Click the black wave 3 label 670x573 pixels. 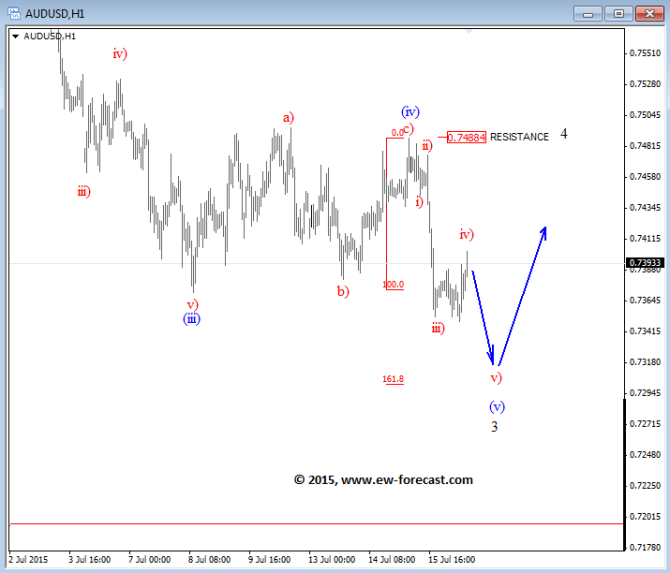click(494, 426)
